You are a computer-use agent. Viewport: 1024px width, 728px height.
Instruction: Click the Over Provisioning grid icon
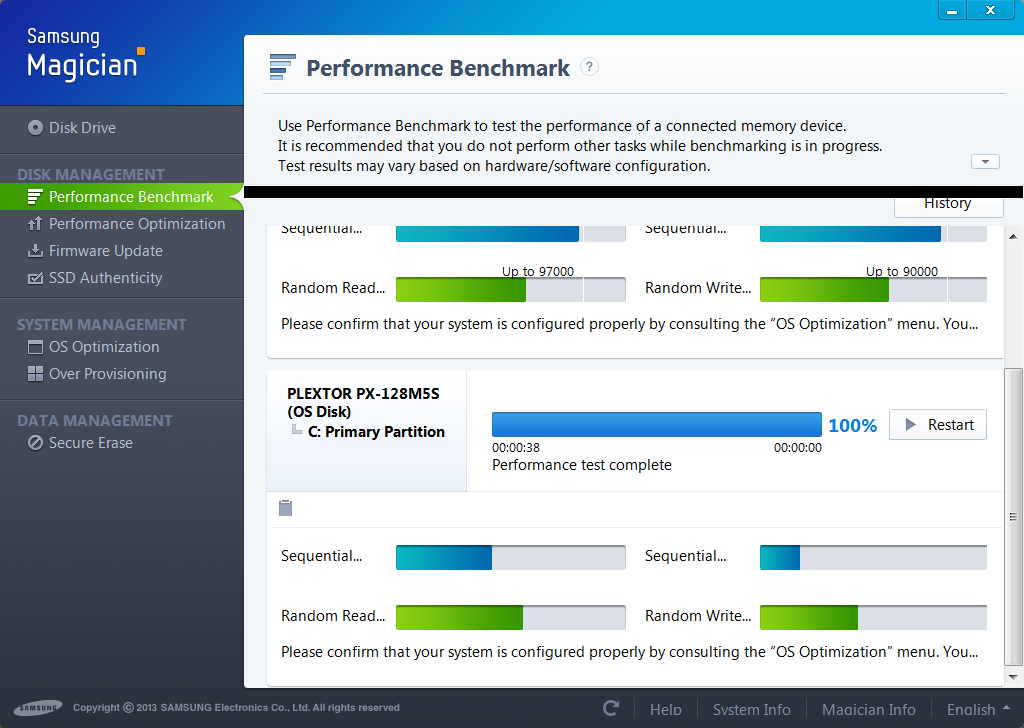[x=35, y=373]
